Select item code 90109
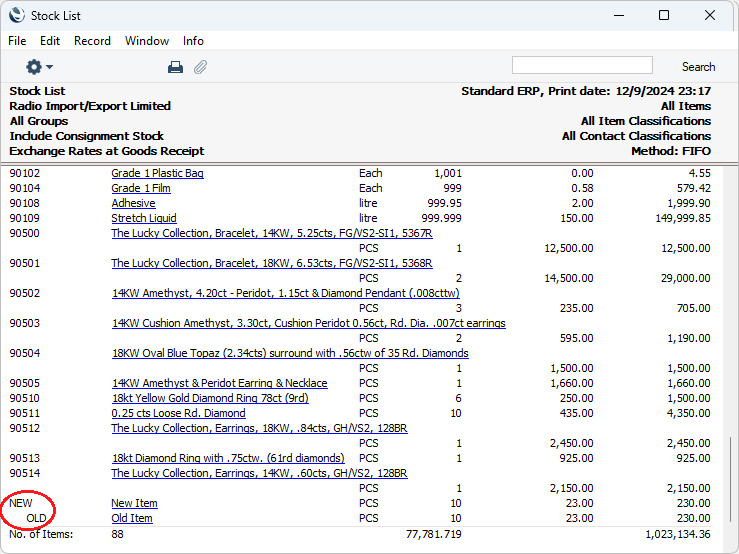Image resolution: width=739 pixels, height=554 pixels. 25,218
